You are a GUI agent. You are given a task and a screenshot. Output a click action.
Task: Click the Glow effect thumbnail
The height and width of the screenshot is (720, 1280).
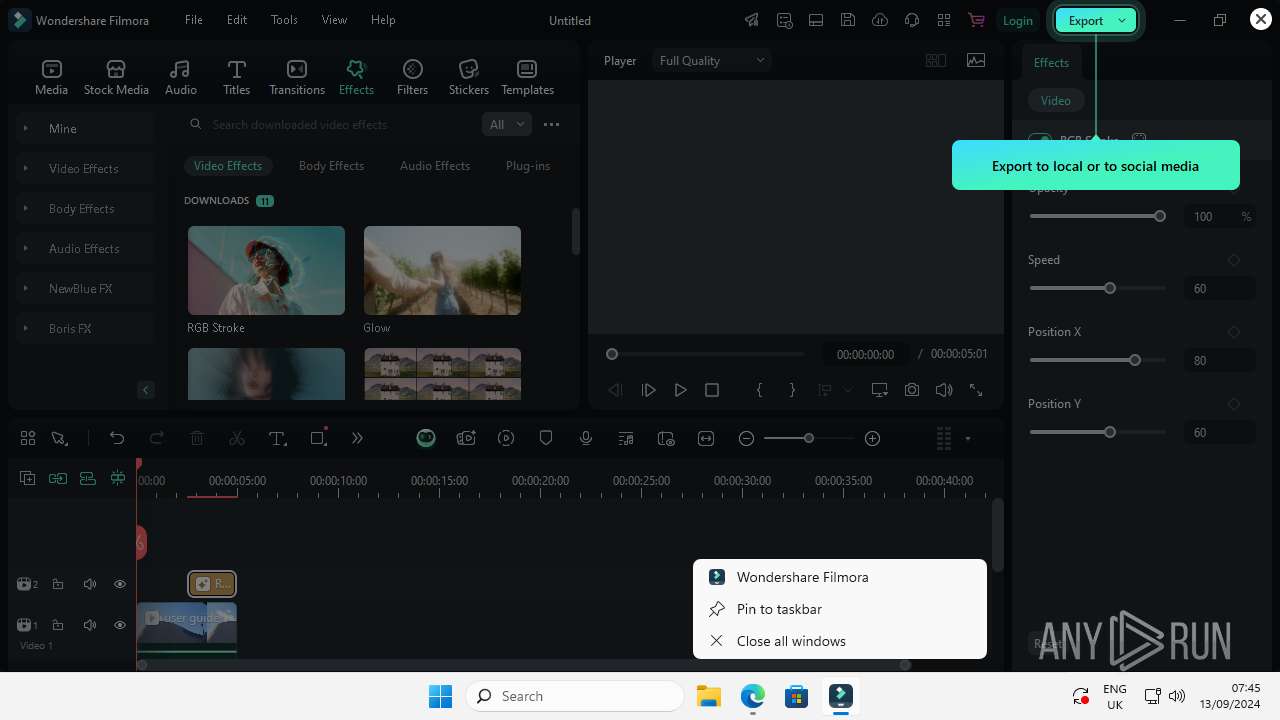tap(442, 270)
